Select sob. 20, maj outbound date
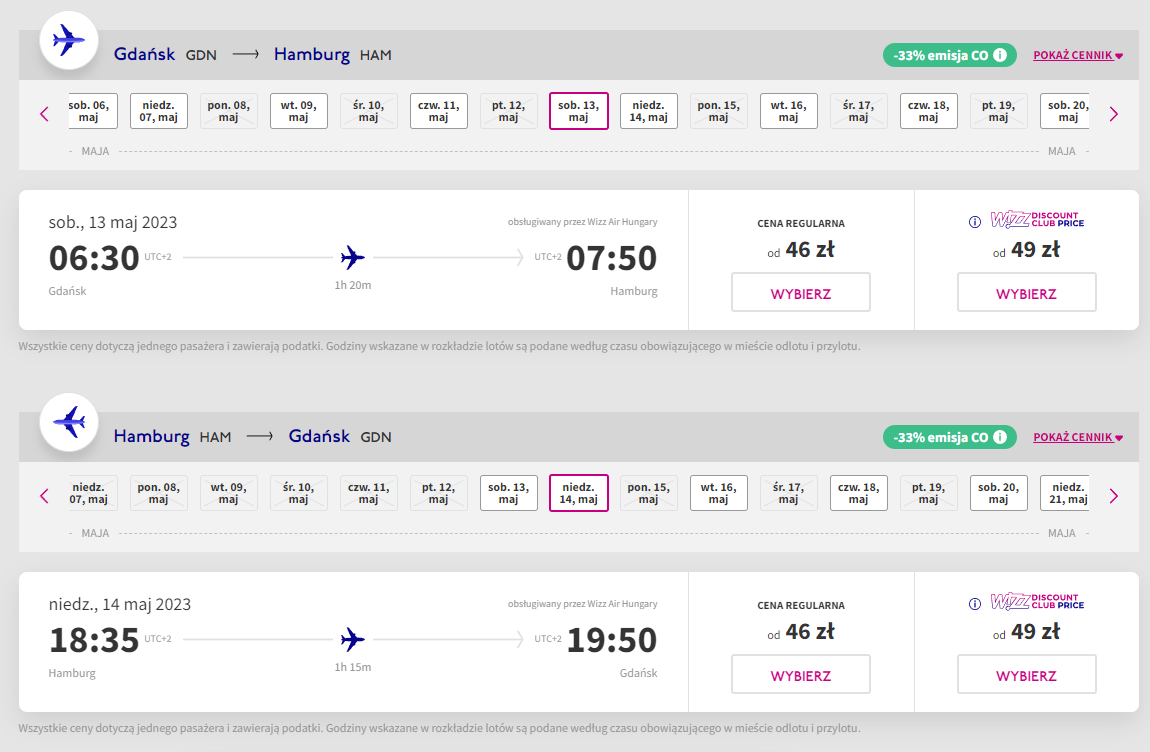 (x=1065, y=111)
